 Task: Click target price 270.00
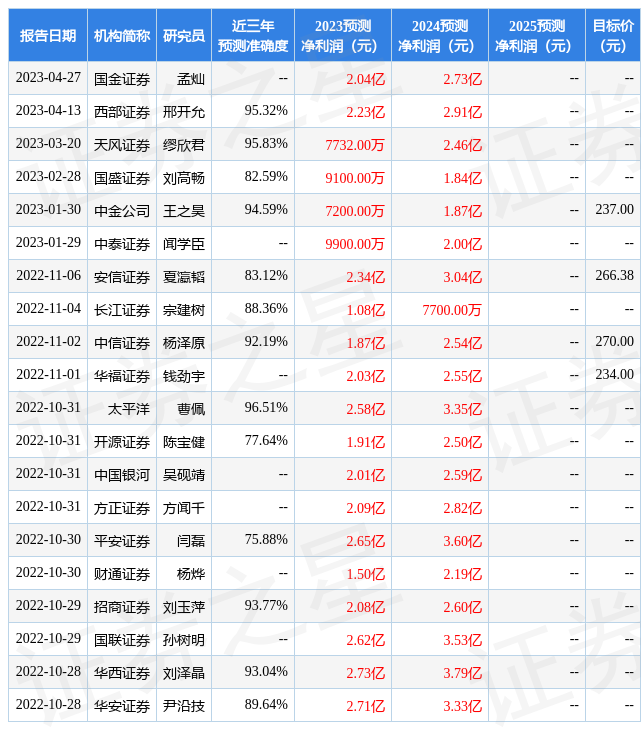pos(614,342)
